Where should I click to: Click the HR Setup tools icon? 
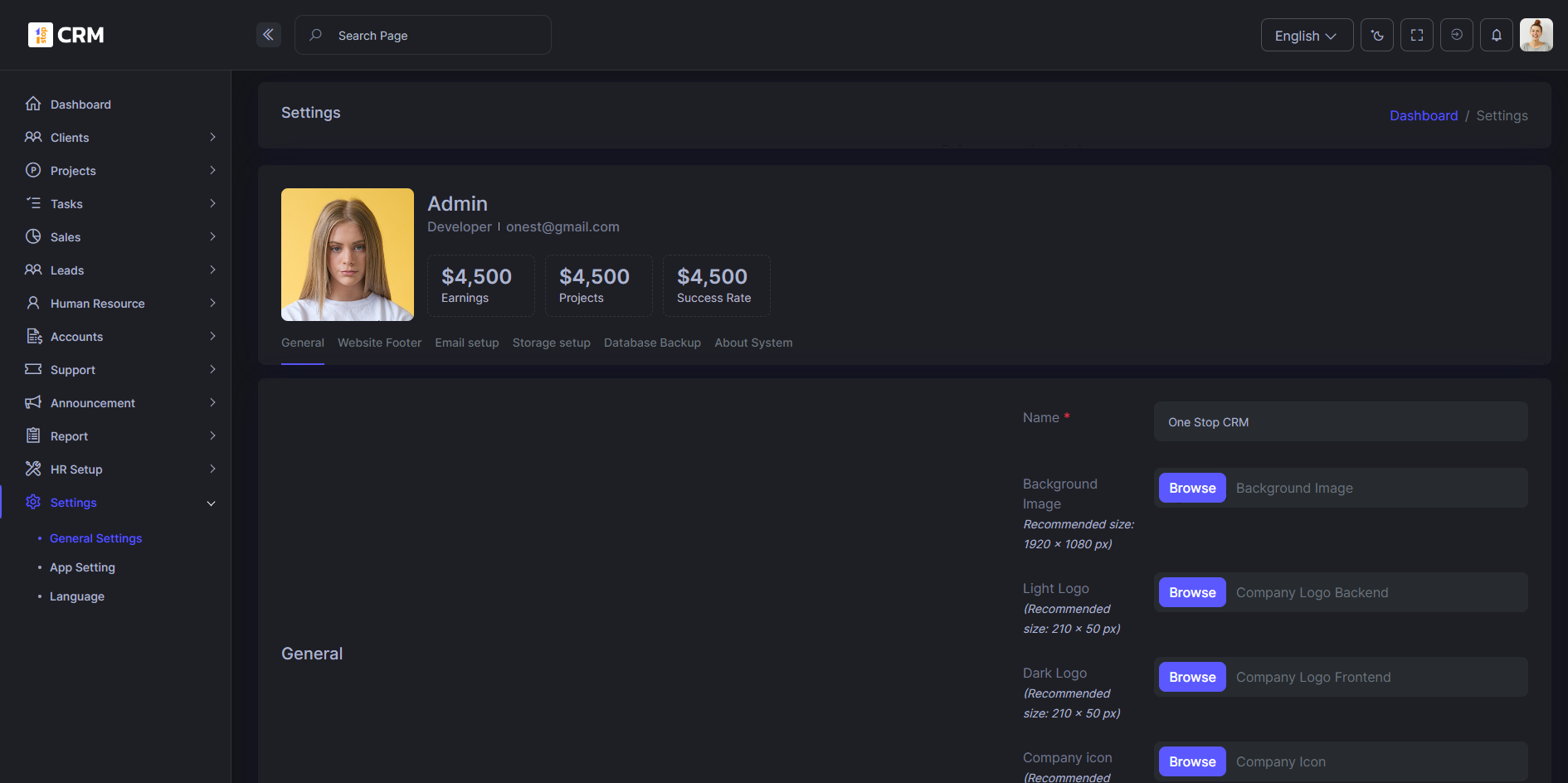pos(33,469)
